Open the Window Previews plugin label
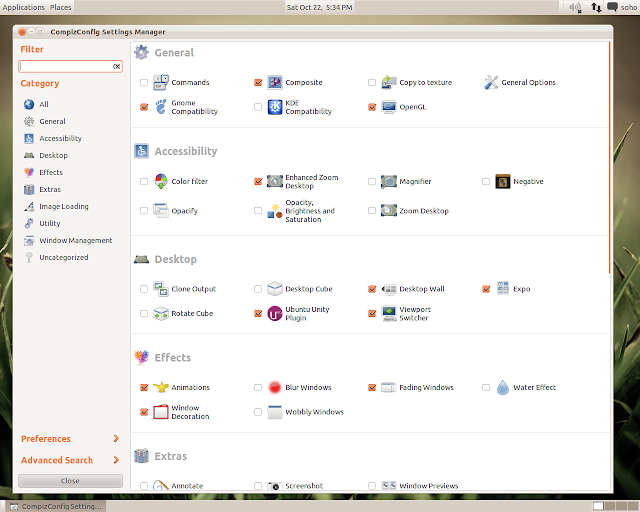640x512 pixels. point(429,486)
